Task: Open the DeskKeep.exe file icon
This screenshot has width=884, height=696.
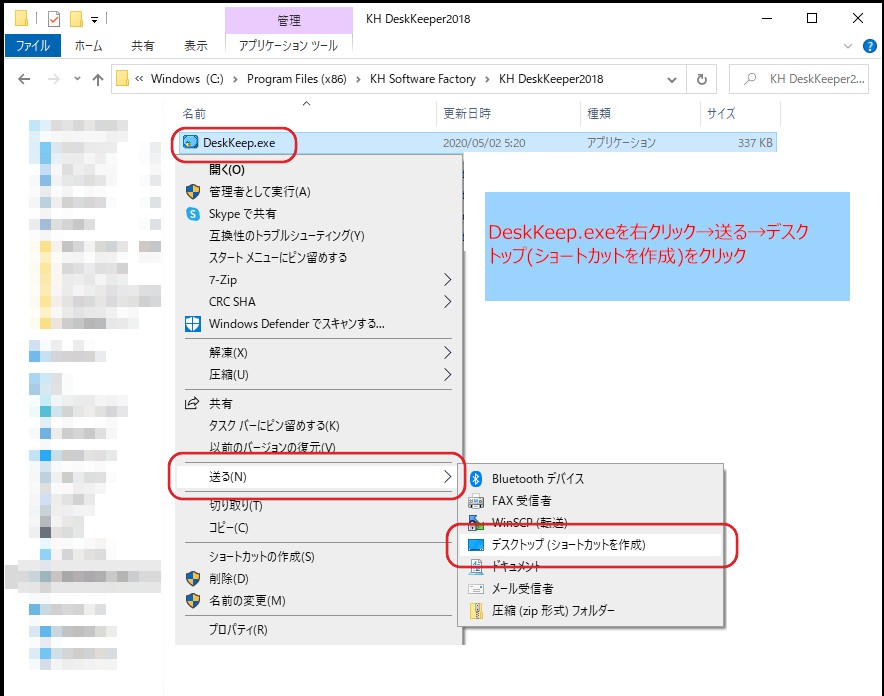Action: [x=191, y=143]
